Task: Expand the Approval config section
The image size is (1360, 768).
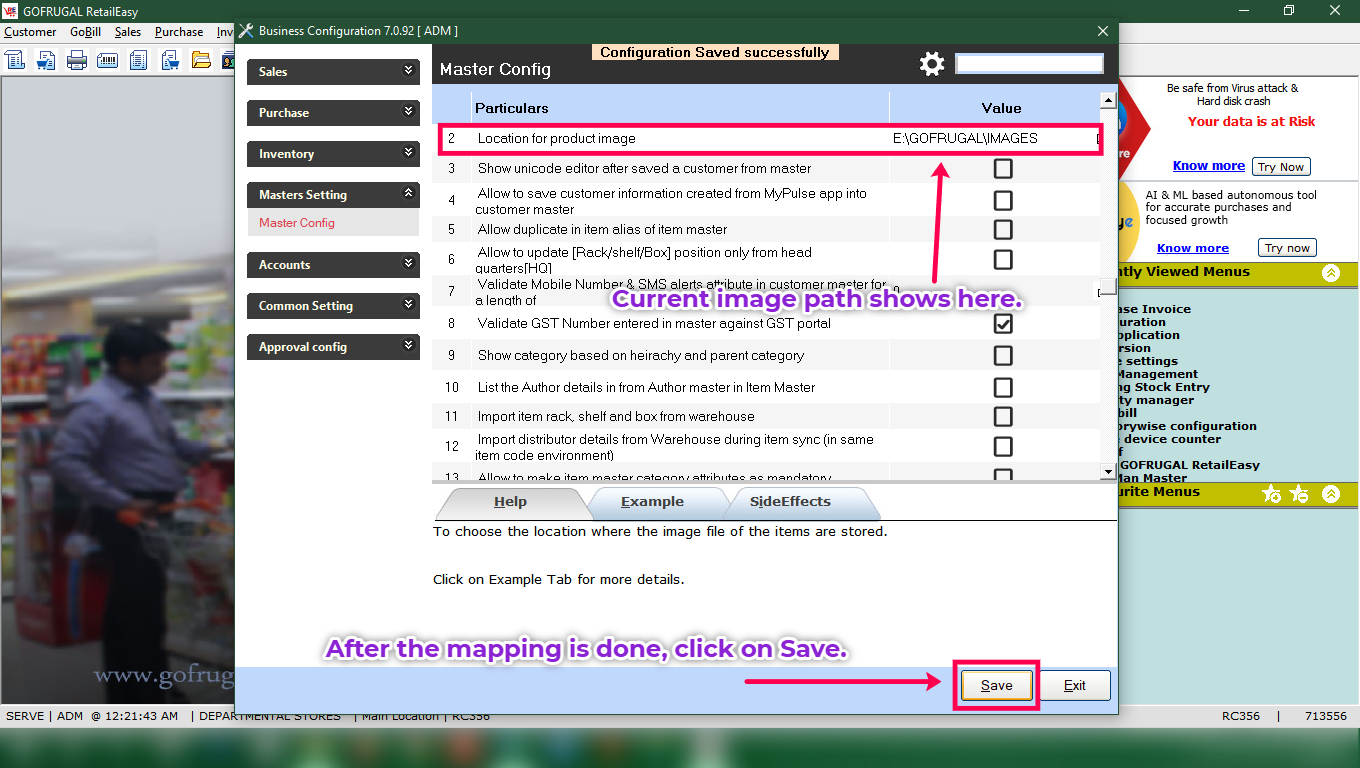Action: (x=333, y=347)
